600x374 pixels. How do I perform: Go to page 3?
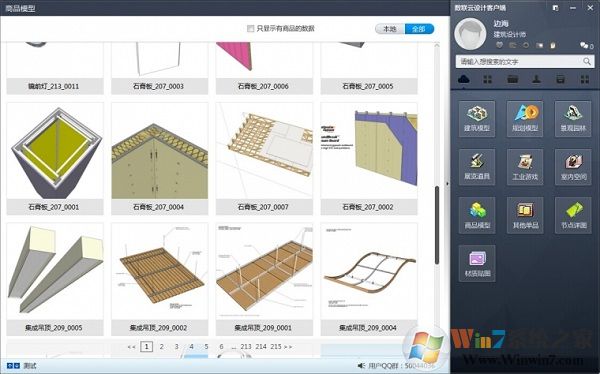176,347
